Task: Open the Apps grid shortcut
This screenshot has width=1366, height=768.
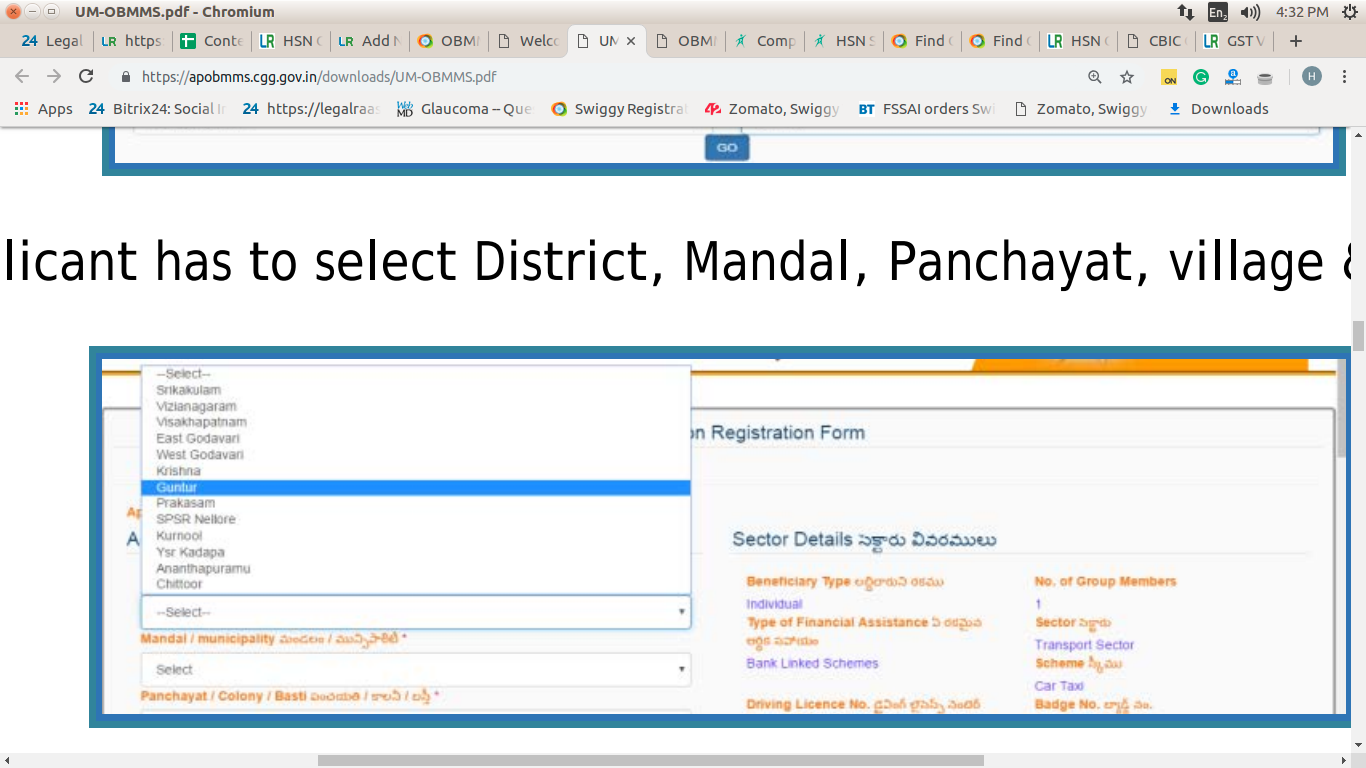Action: click(43, 109)
